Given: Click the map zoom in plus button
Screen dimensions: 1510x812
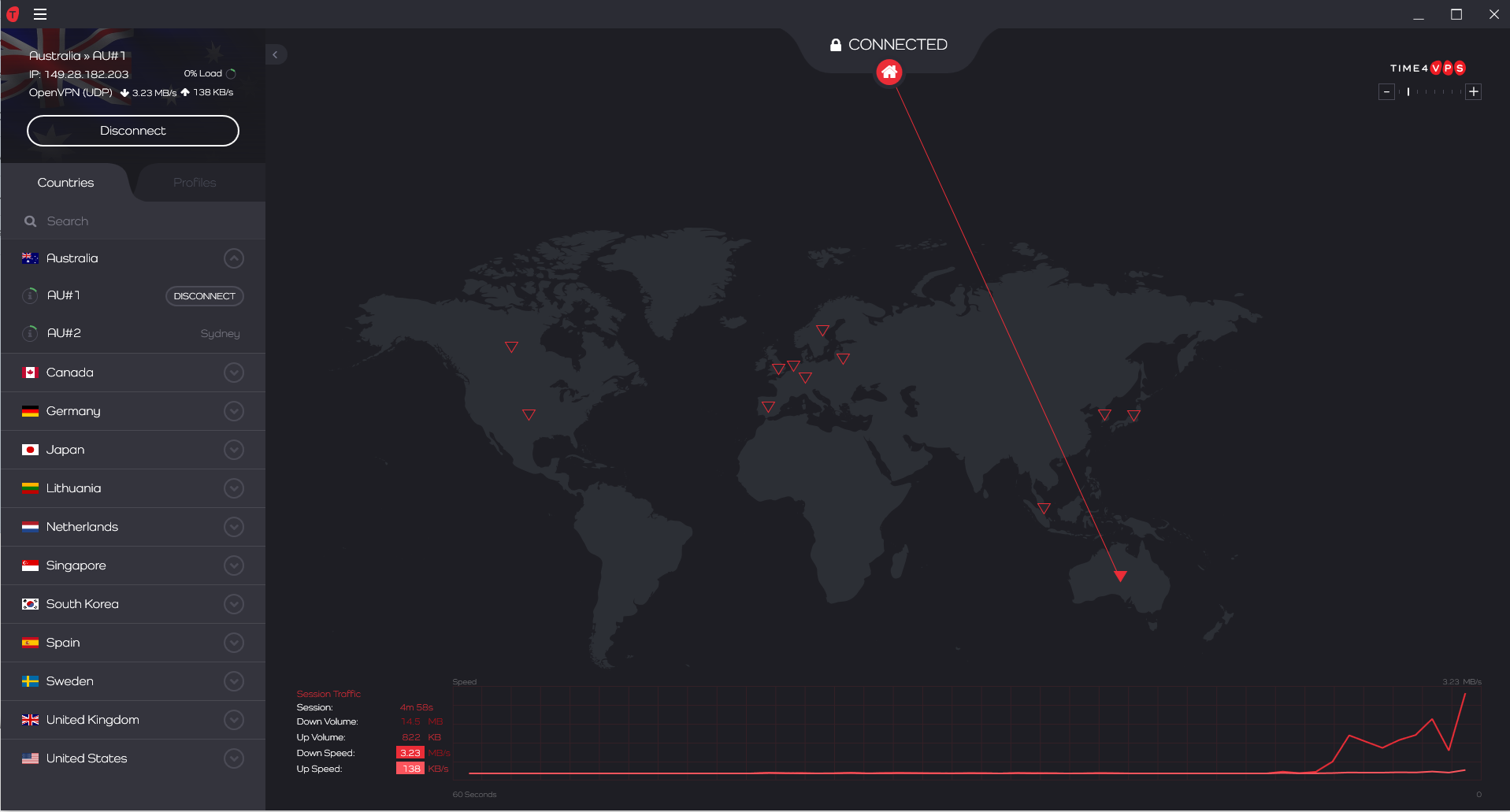Looking at the screenshot, I should coord(1474,92).
